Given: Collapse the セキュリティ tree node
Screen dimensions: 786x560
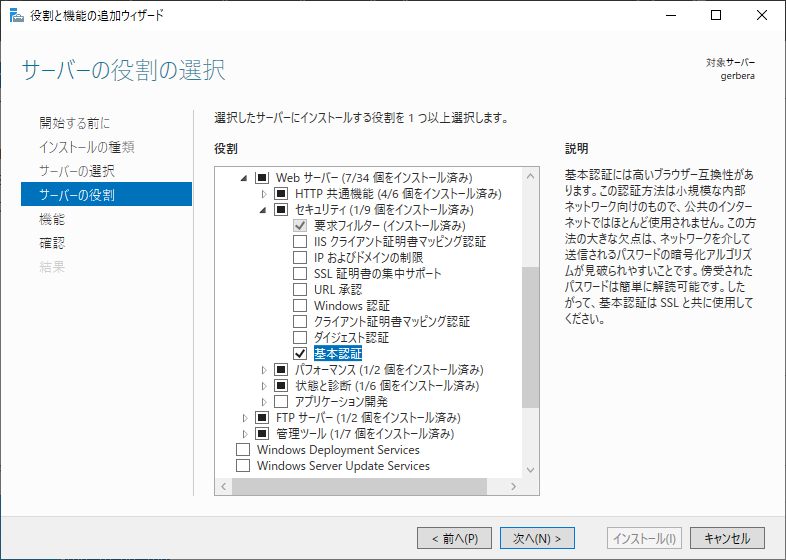Looking at the screenshot, I should [x=264, y=210].
